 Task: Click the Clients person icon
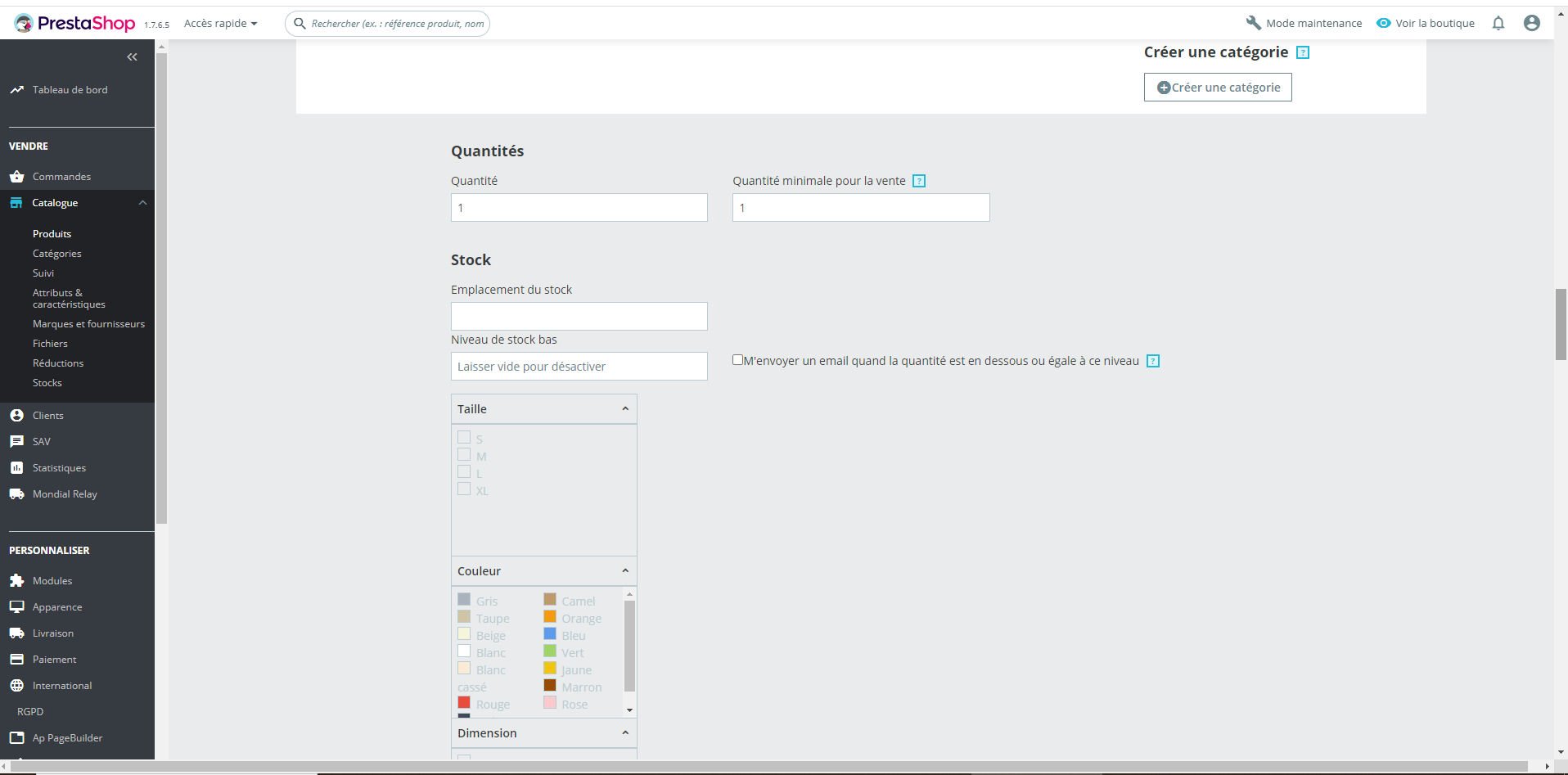coord(16,416)
